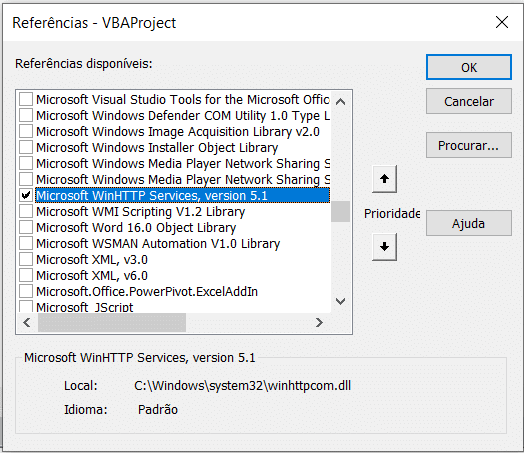Open the Ajuda help button
Screen dimensions: 524x453
(469, 223)
